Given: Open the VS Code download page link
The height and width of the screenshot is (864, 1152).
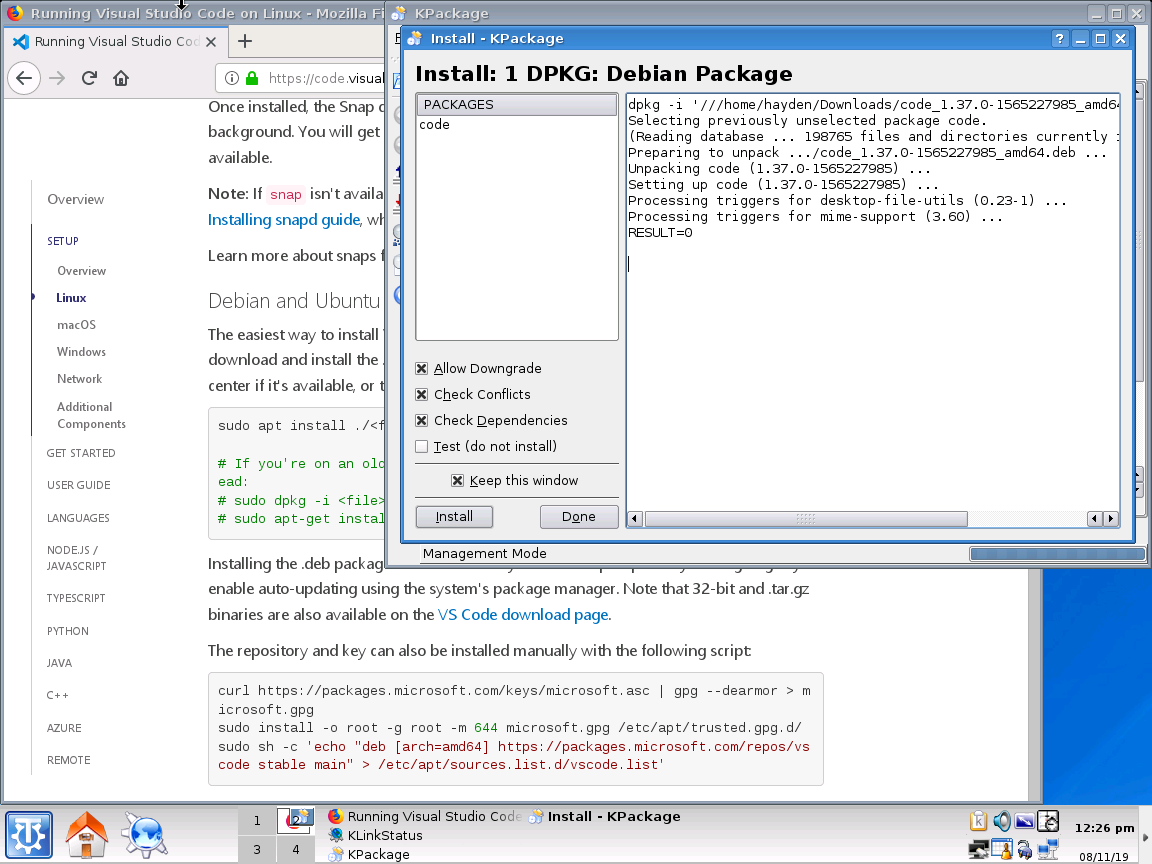Looking at the screenshot, I should (x=523, y=615).
